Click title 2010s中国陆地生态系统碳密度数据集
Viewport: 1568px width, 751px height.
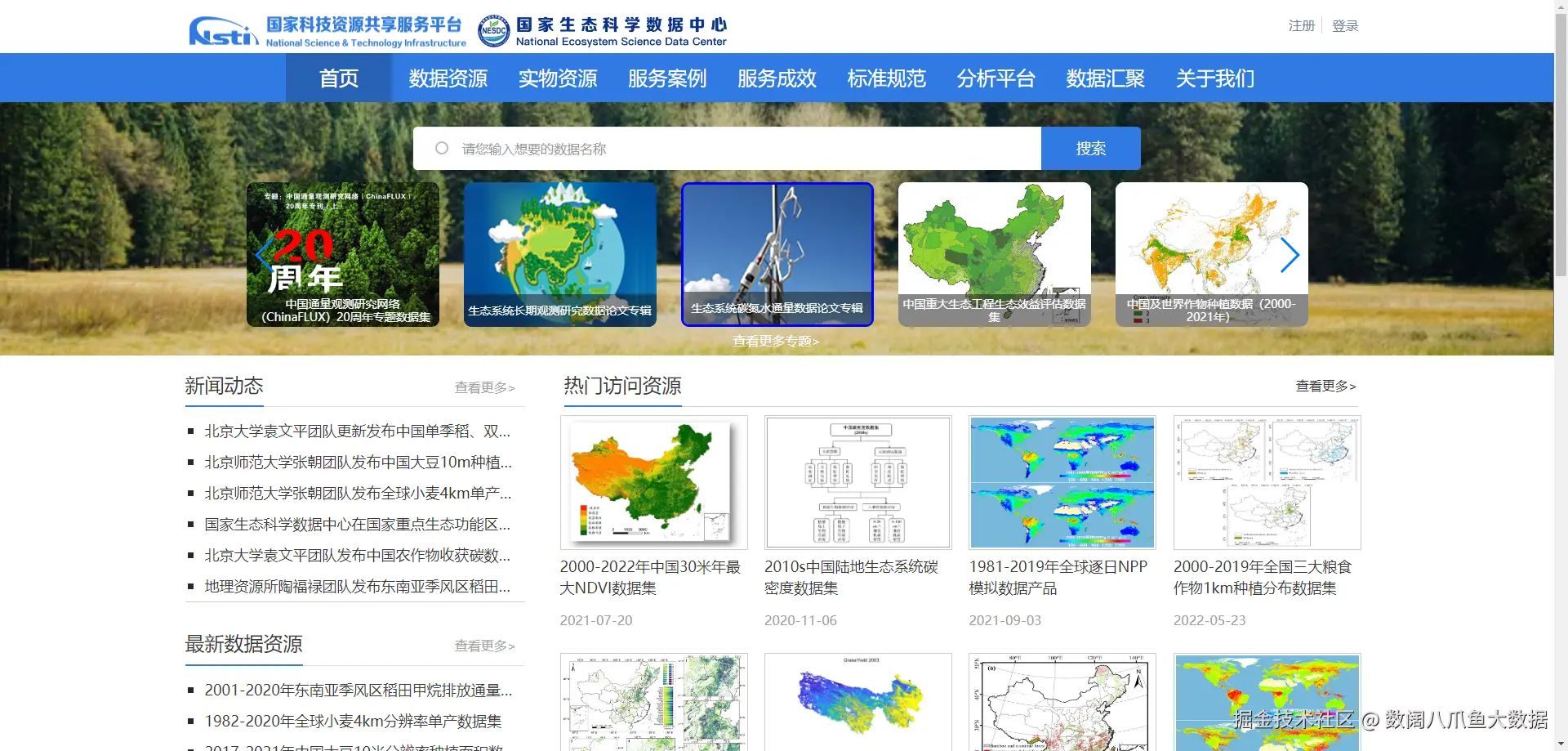[x=852, y=578]
